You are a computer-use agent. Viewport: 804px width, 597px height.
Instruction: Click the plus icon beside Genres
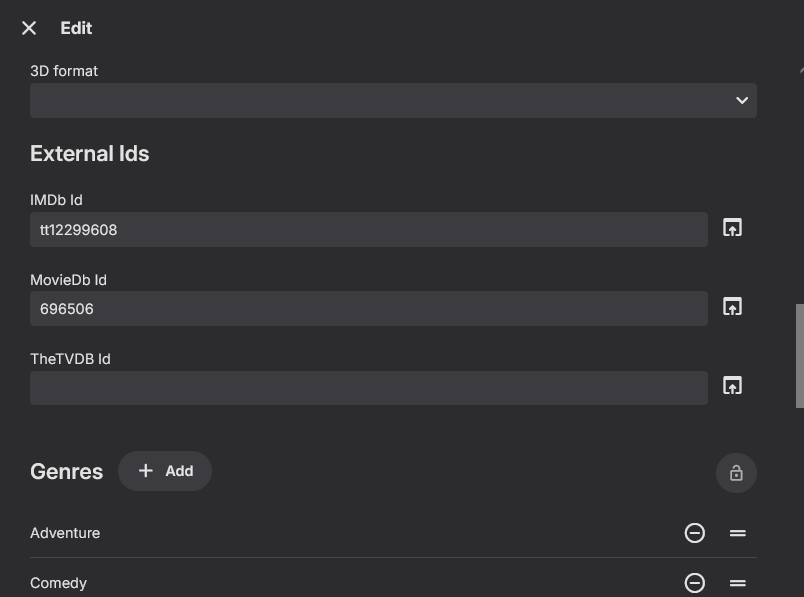coord(146,471)
